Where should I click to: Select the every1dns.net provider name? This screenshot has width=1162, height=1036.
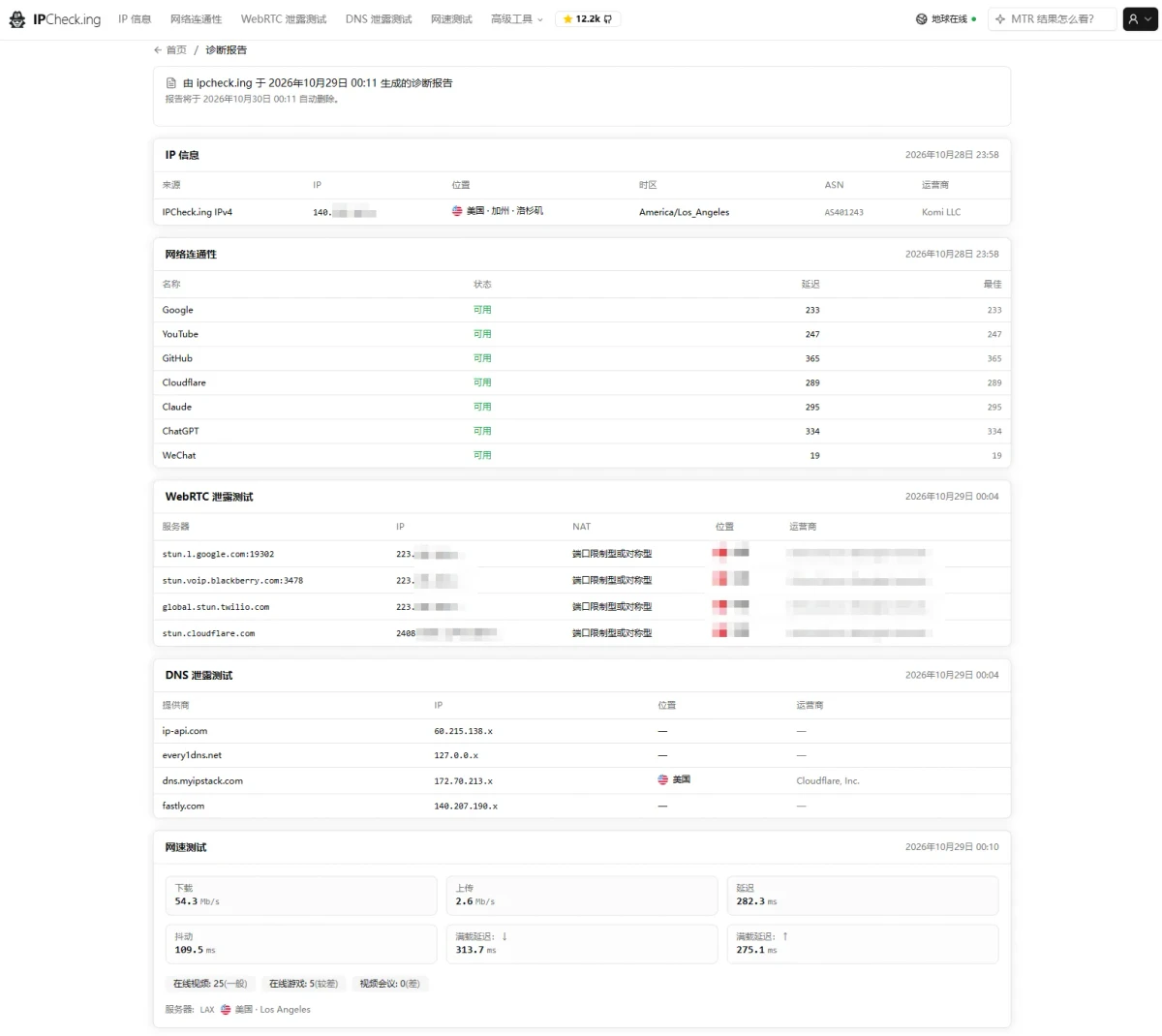pos(192,755)
